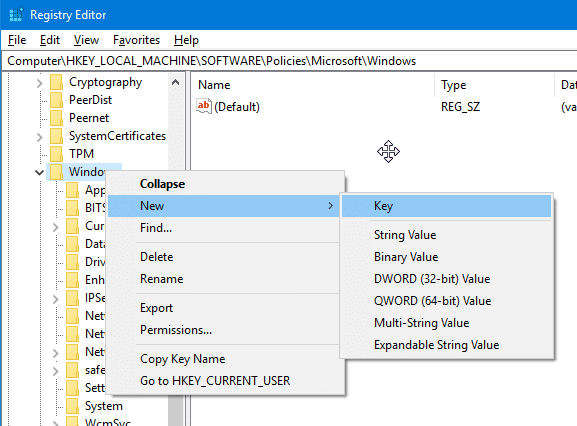Click the Peernet folder icon
The image size is (577, 426).
click(x=56, y=118)
